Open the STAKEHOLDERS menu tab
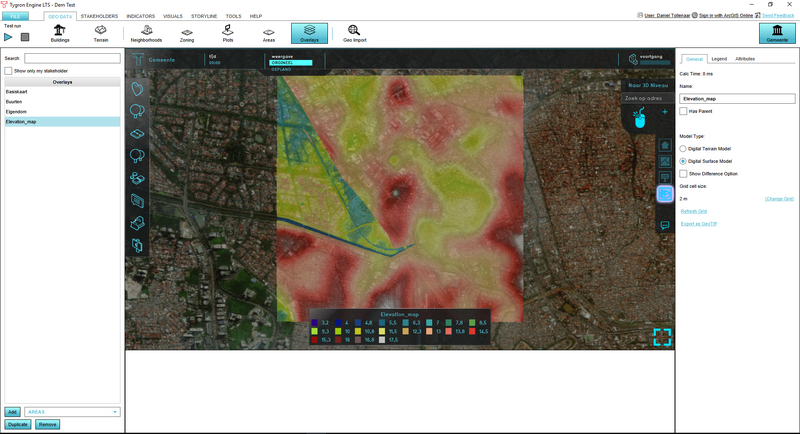Viewport: 800px width, 434px height. [99, 16]
